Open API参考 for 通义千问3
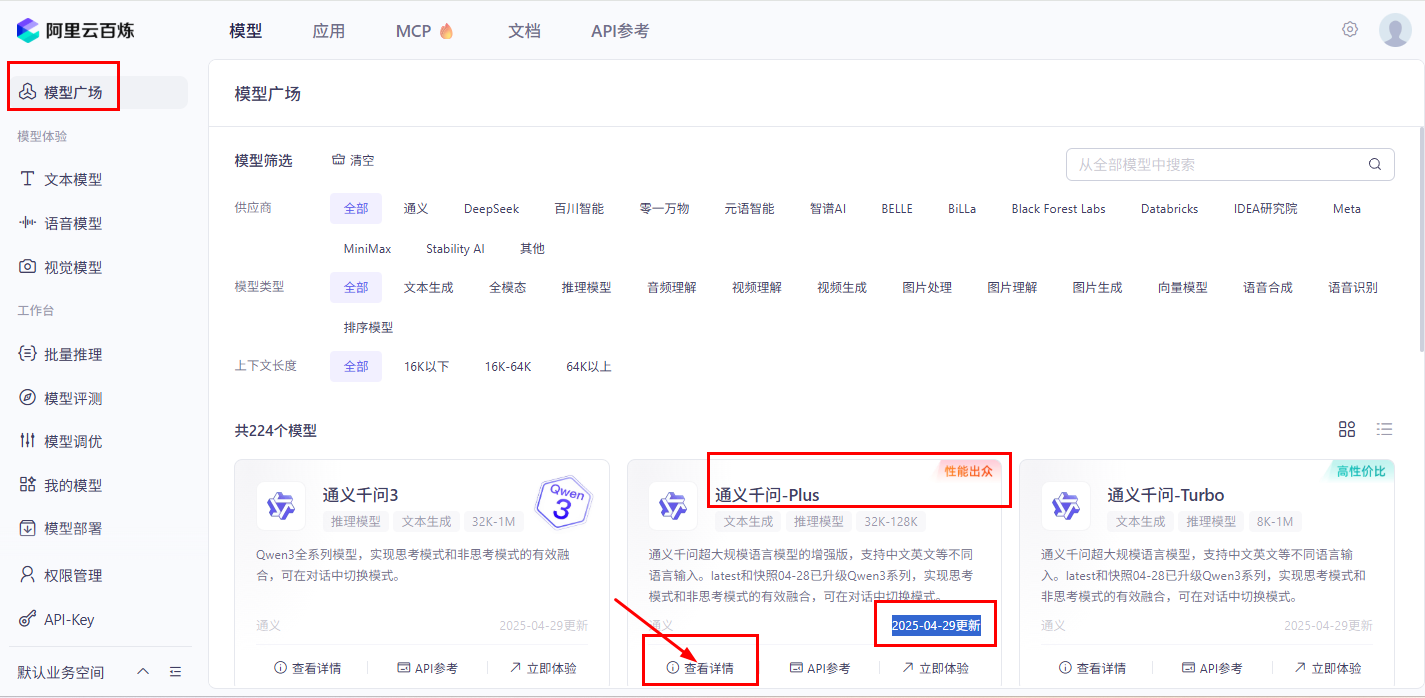 tap(427, 668)
